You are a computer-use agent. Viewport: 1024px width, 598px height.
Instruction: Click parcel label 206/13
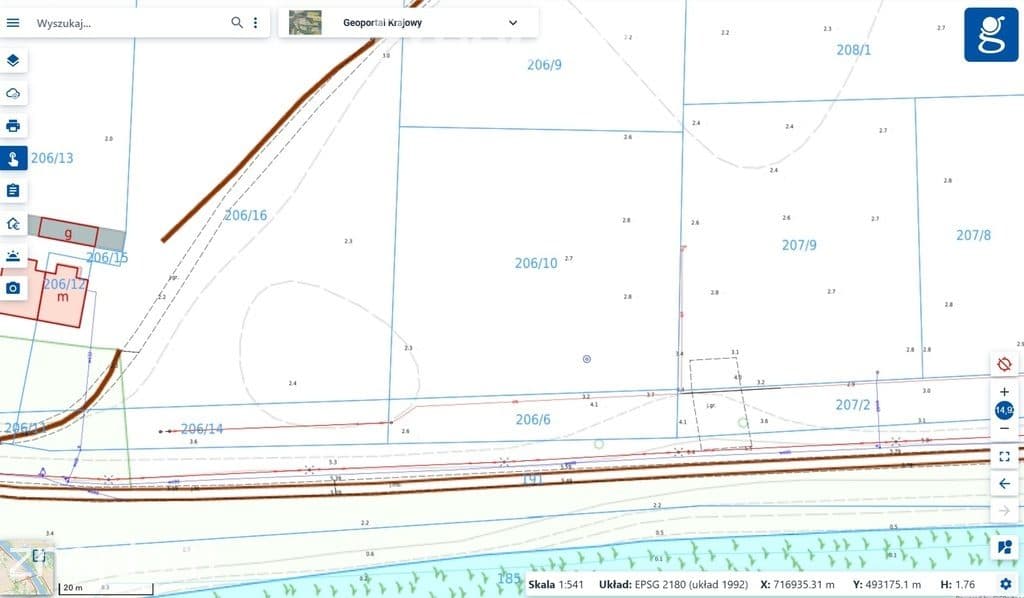click(52, 158)
